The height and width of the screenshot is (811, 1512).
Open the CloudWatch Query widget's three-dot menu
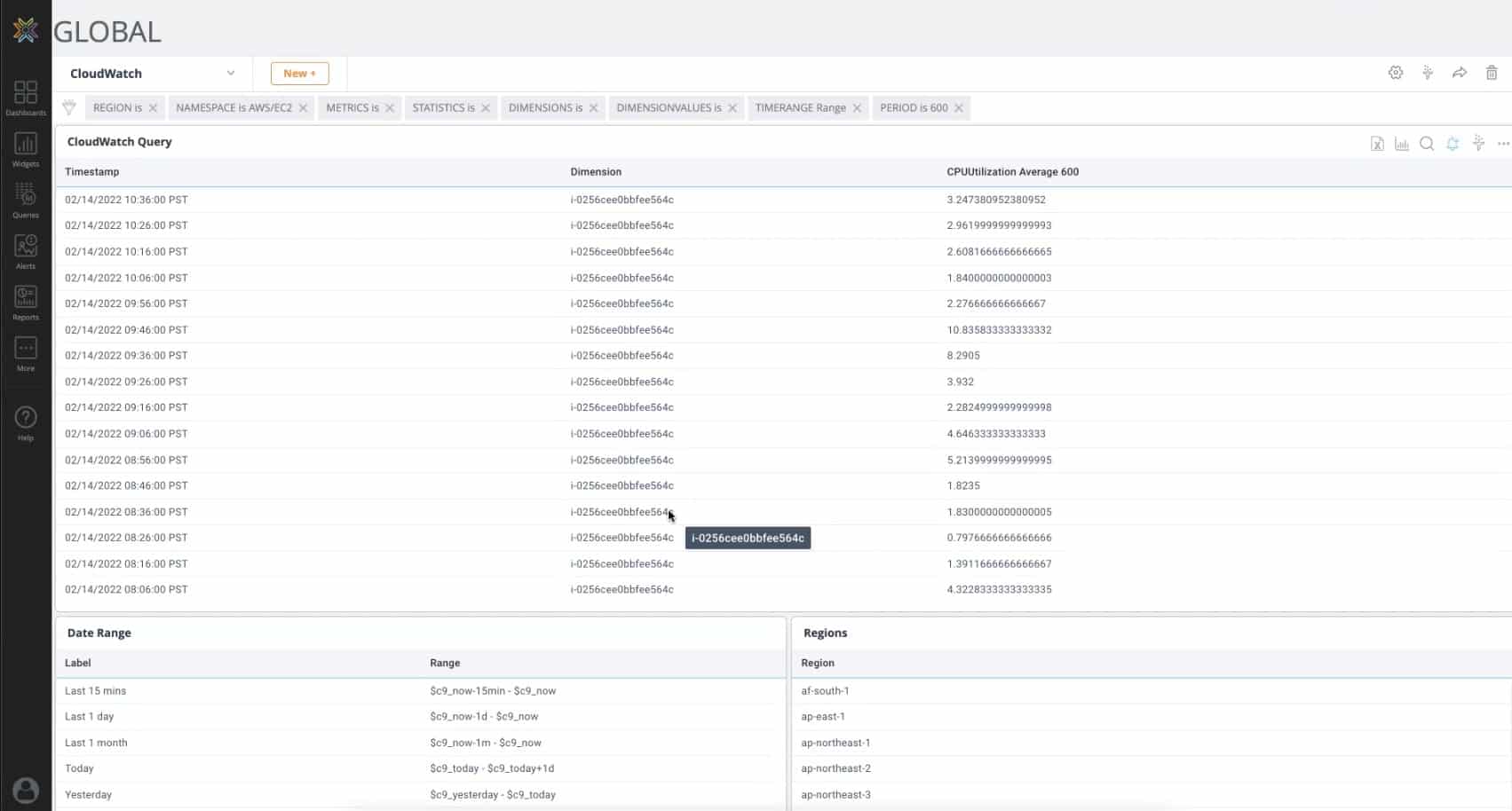tap(1503, 143)
